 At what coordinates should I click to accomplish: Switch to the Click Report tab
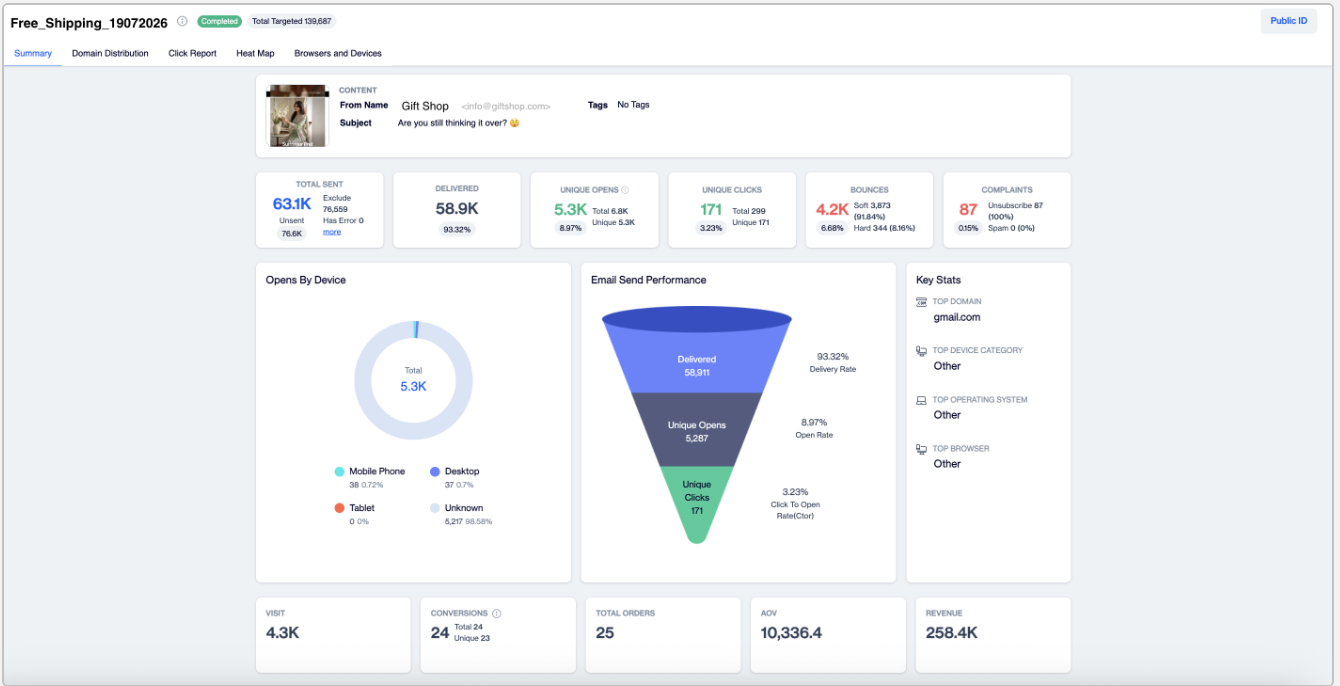pyautogui.click(x=192, y=53)
